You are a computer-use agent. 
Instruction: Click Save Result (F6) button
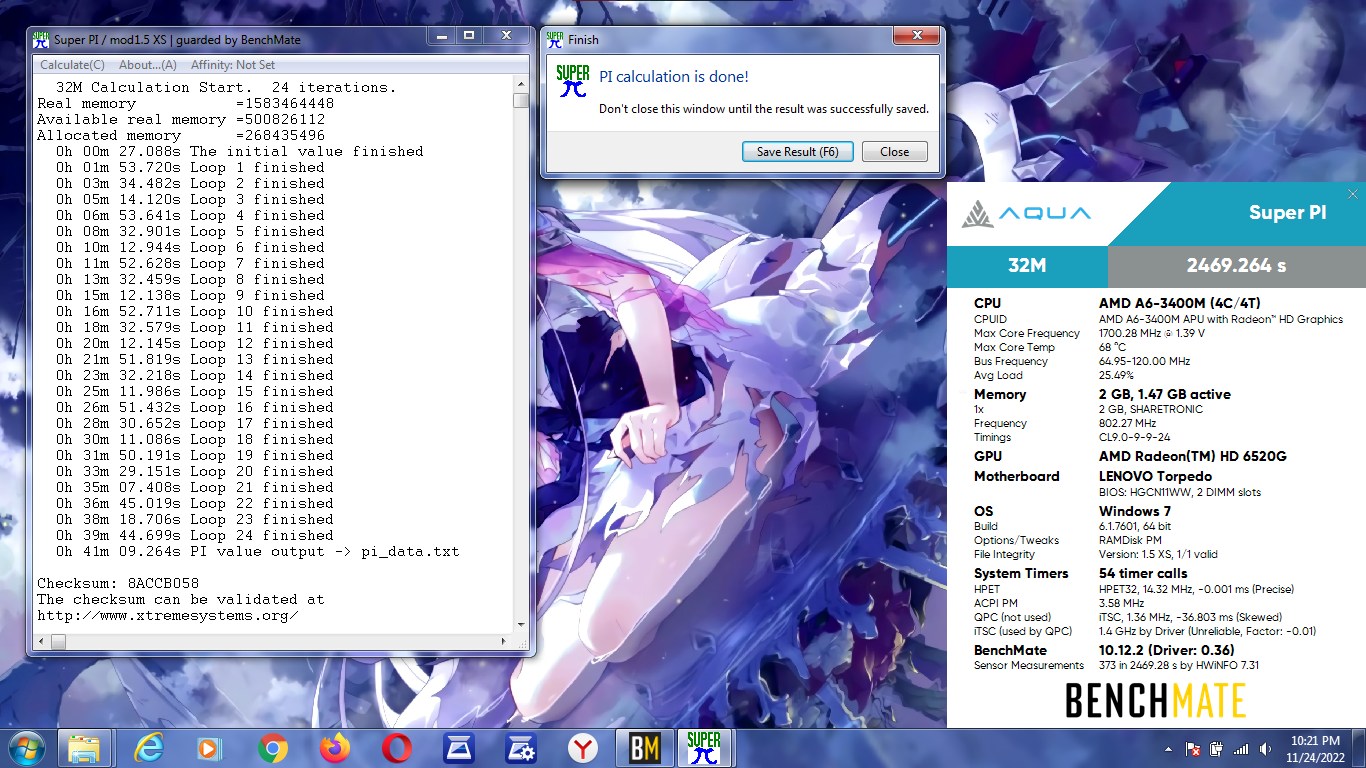point(797,152)
